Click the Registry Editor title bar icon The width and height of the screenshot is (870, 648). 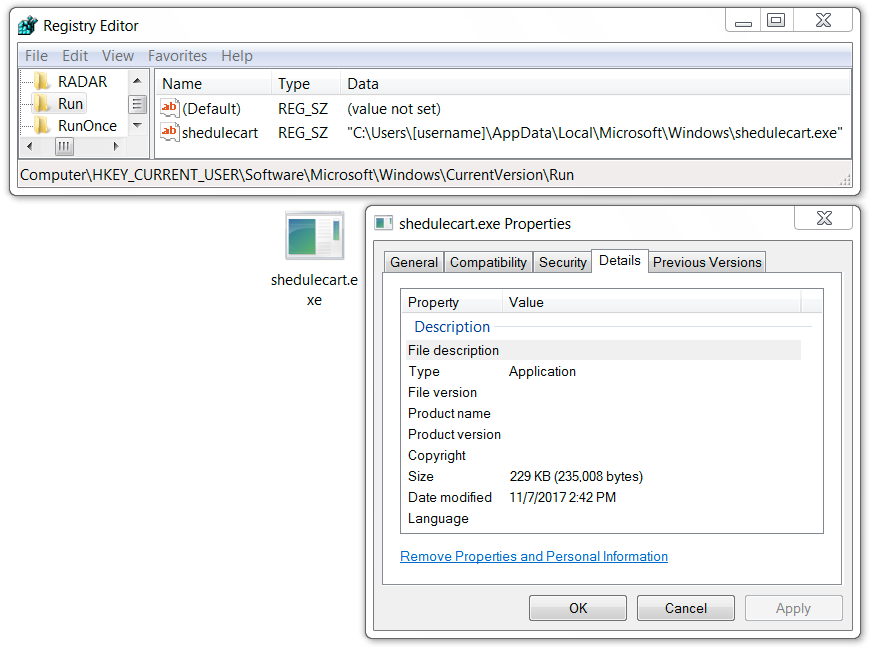coord(28,26)
